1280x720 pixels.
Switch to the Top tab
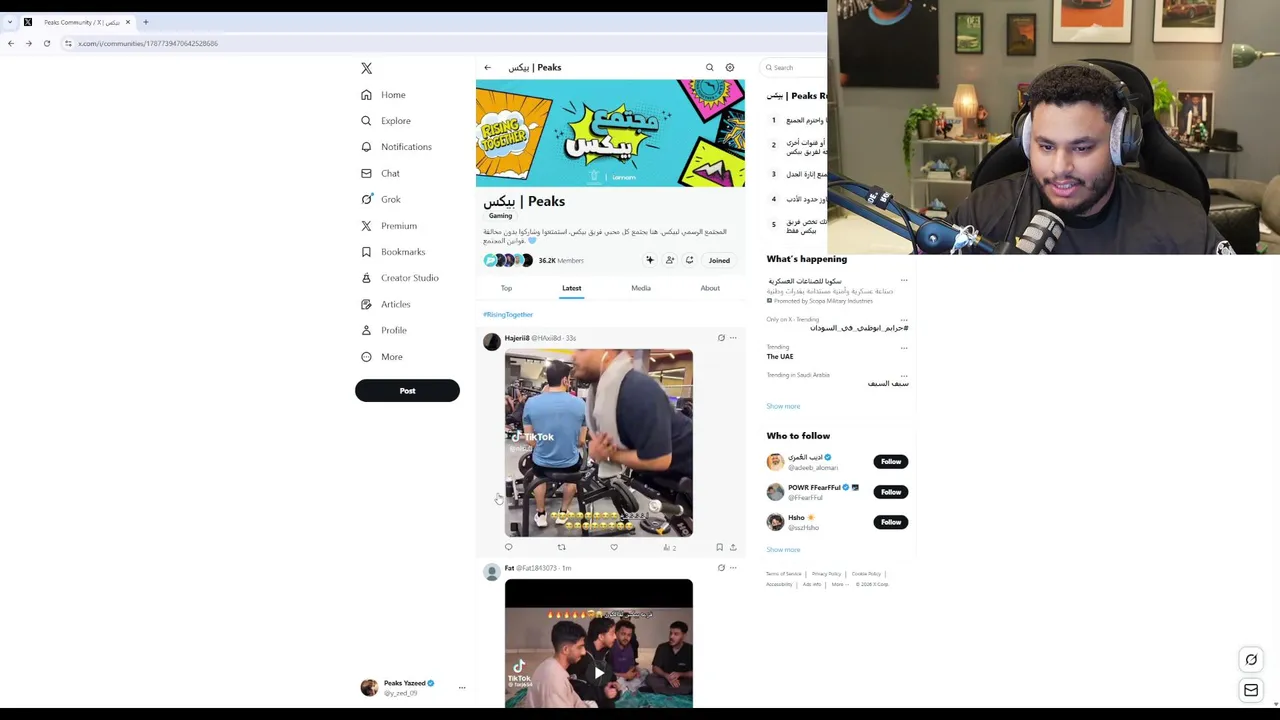(506, 288)
